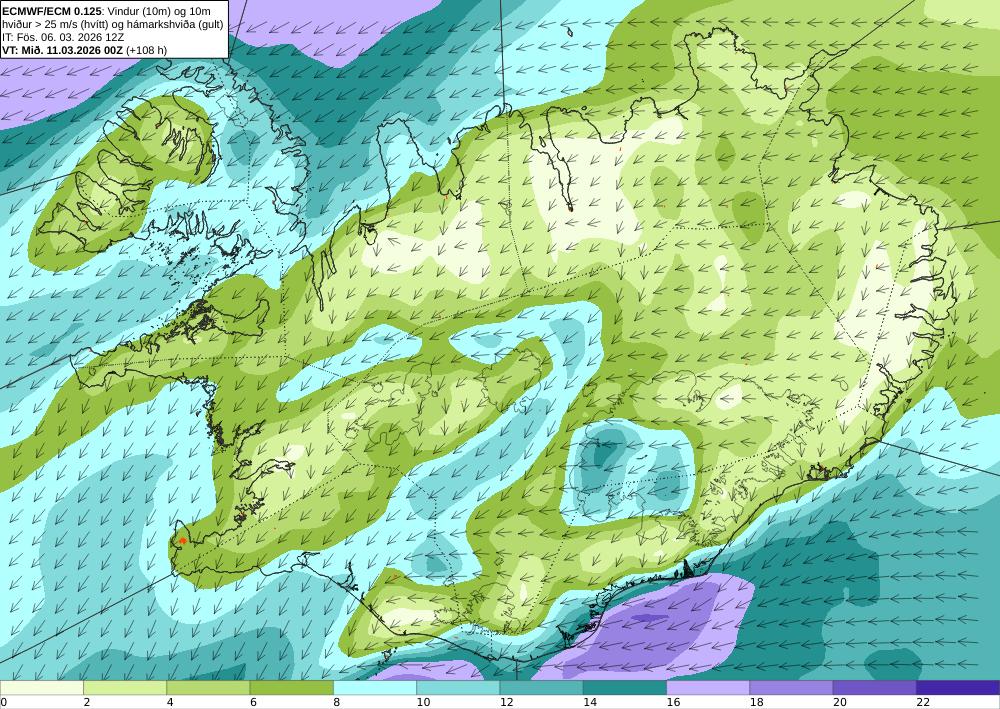Click the "hviður > 25 m/s (hvítt)" line
This screenshot has width=1000, height=709.
tap(57, 24)
